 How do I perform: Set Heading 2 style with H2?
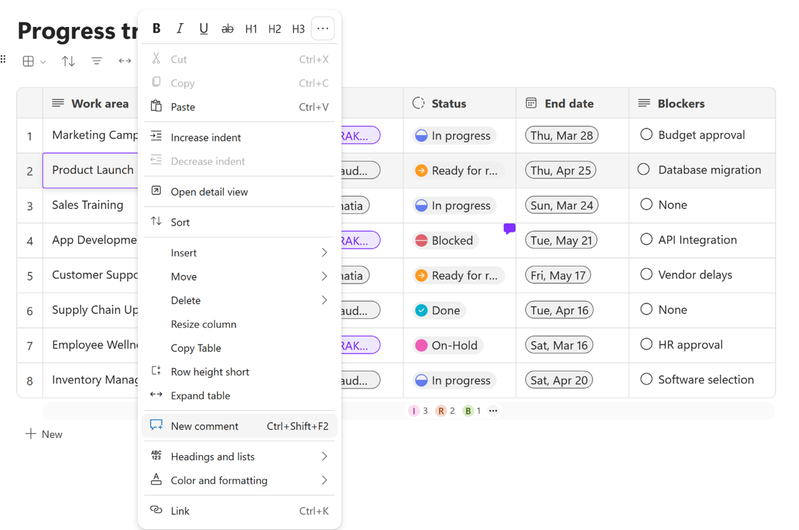[275, 29]
